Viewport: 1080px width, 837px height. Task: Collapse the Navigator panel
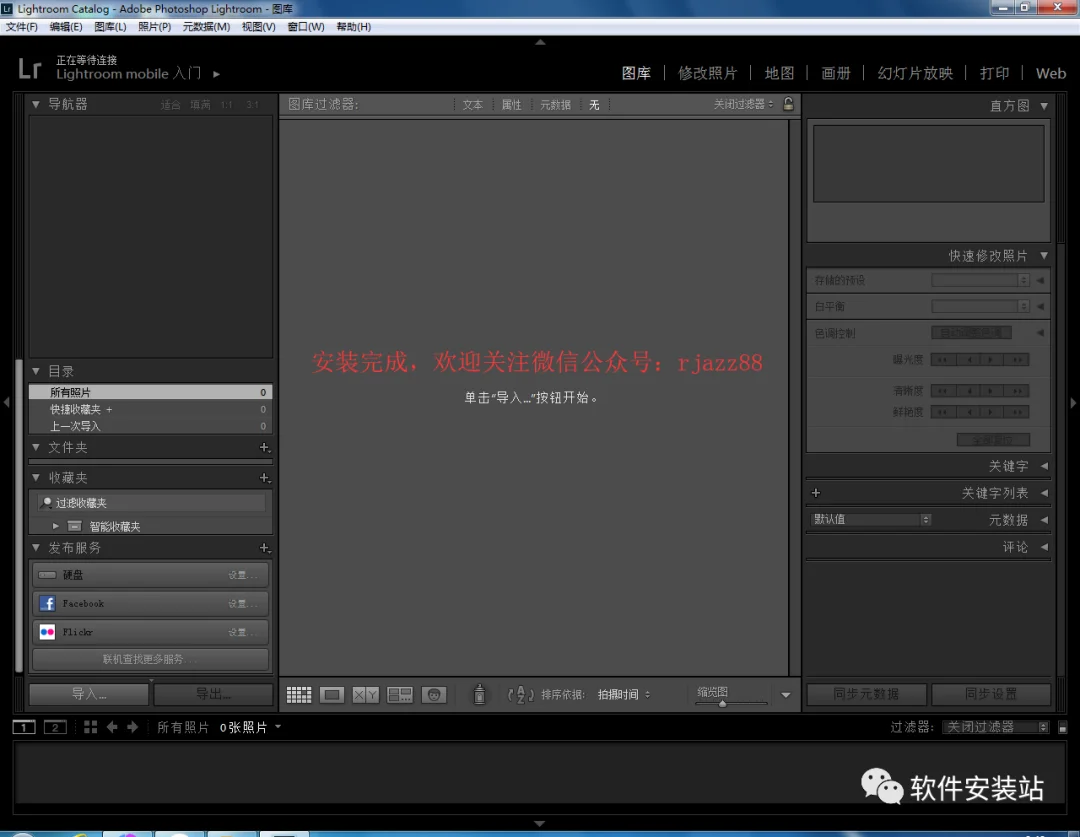pos(36,104)
